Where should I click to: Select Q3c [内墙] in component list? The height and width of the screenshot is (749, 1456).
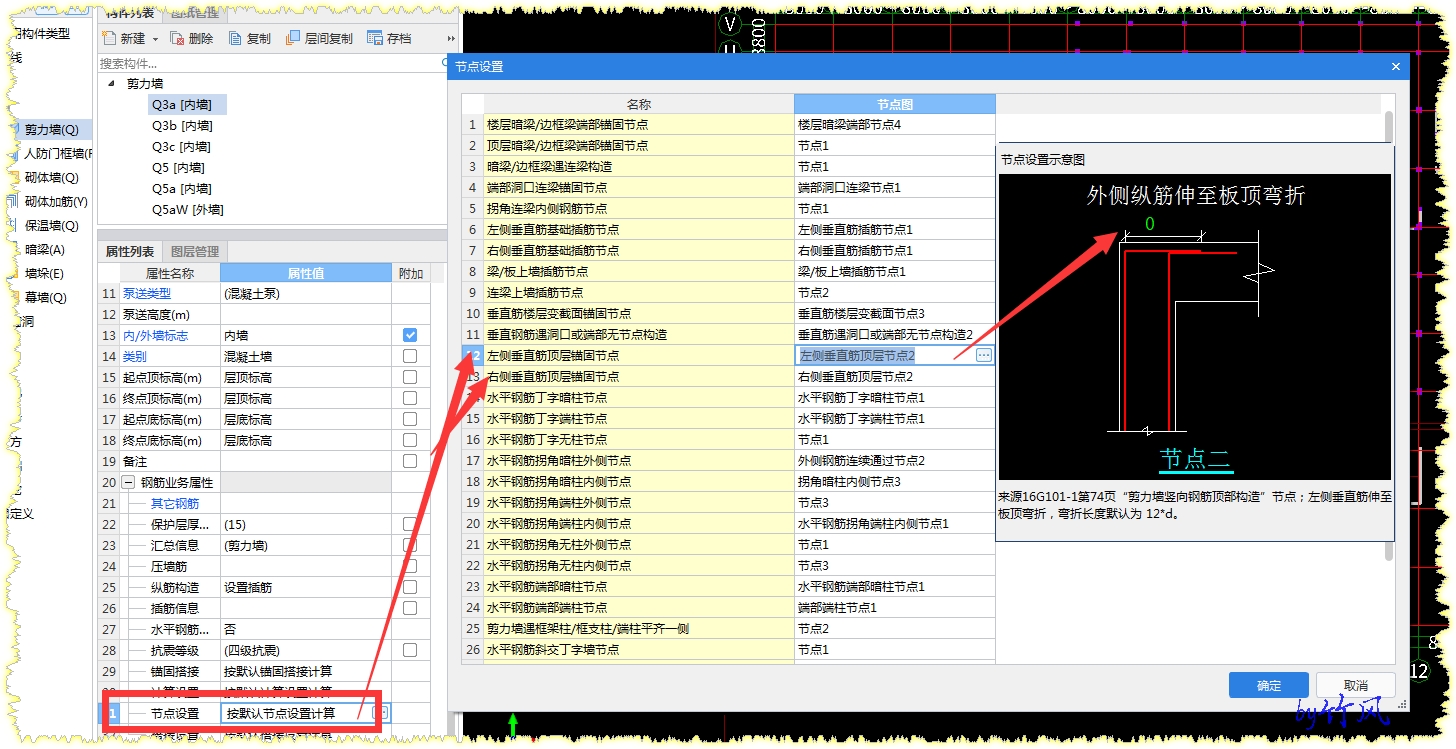[182, 147]
